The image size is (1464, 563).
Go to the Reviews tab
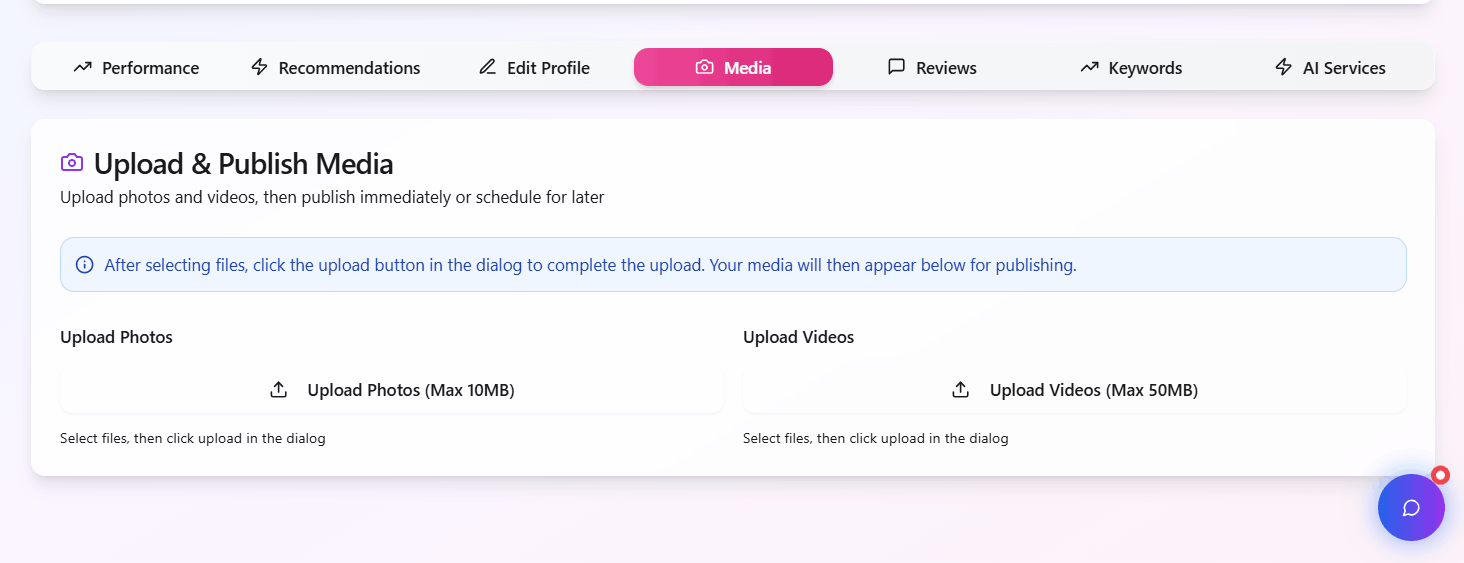[932, 68]
